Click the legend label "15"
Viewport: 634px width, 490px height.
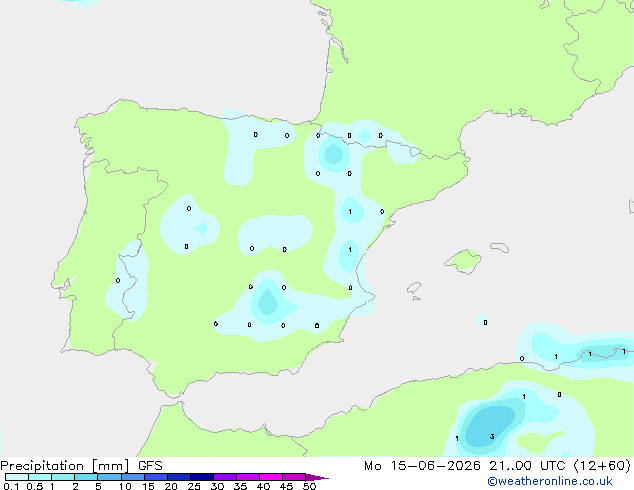[148, 486]
